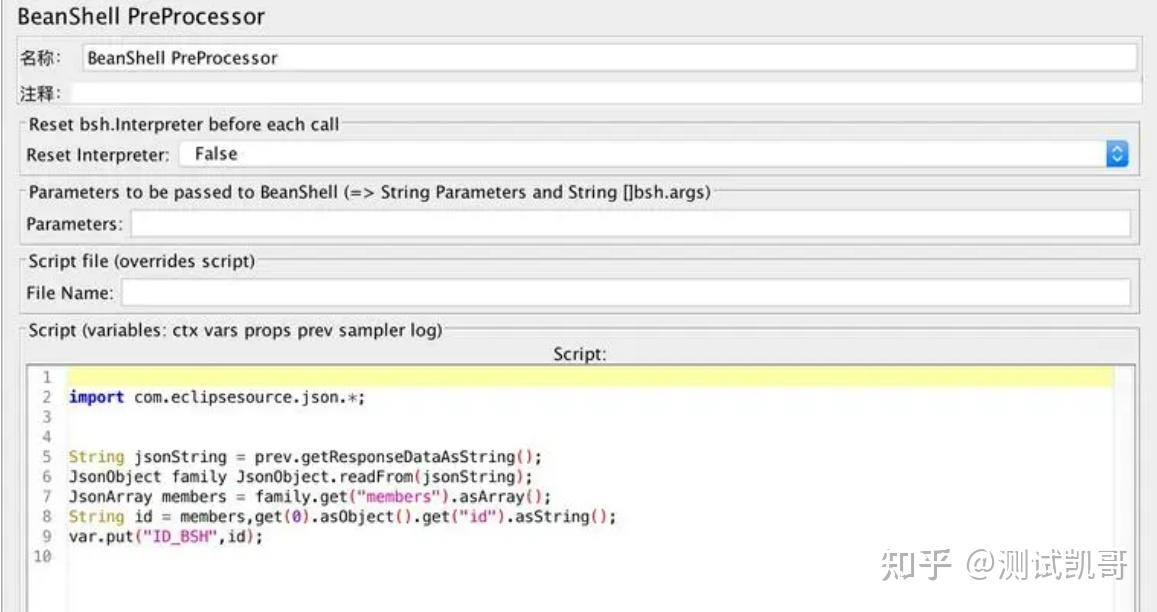Click line number 2 in the script editor

coord(43,396)
